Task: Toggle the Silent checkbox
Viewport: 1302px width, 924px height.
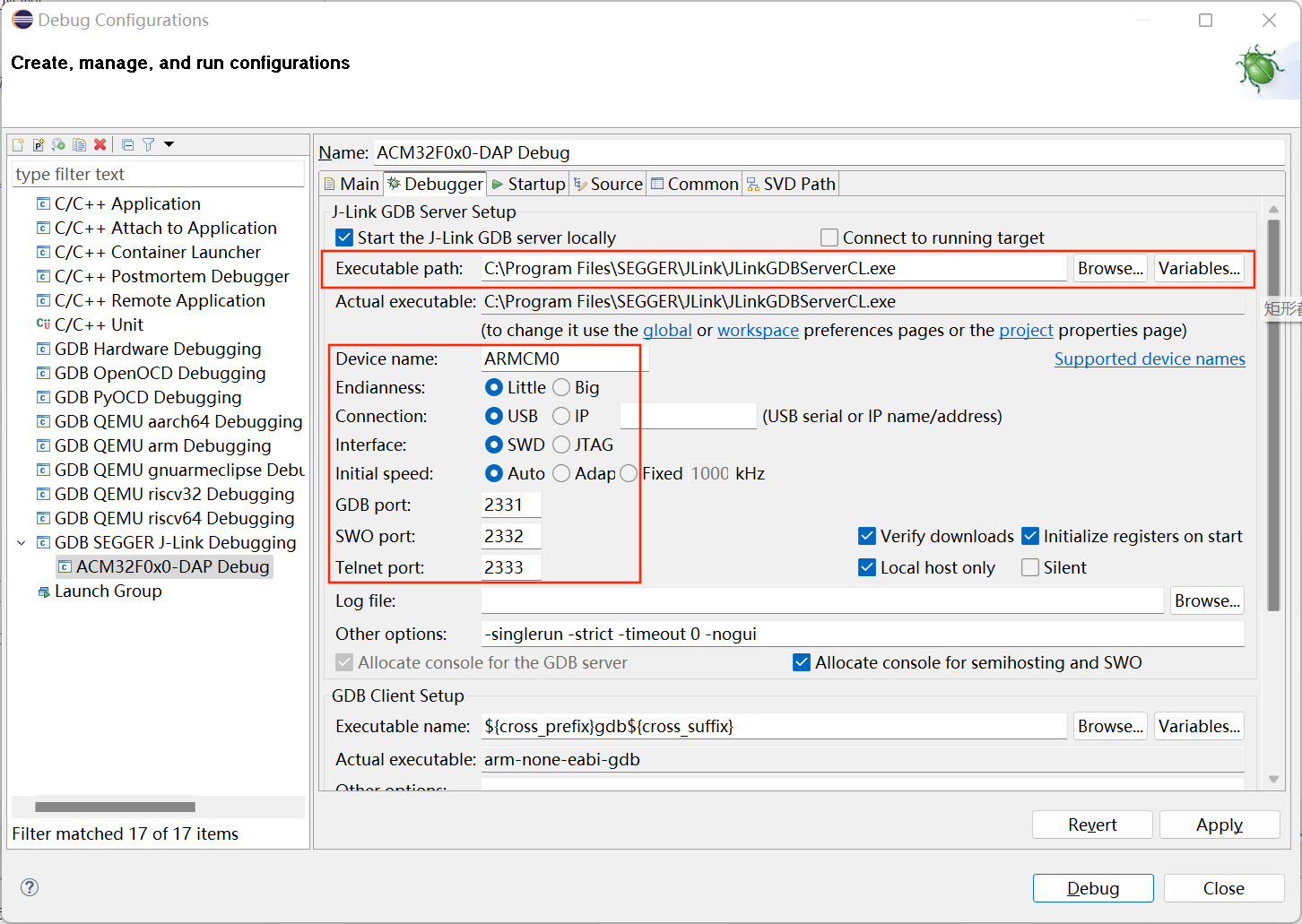Action: [x=1030, y=567]
